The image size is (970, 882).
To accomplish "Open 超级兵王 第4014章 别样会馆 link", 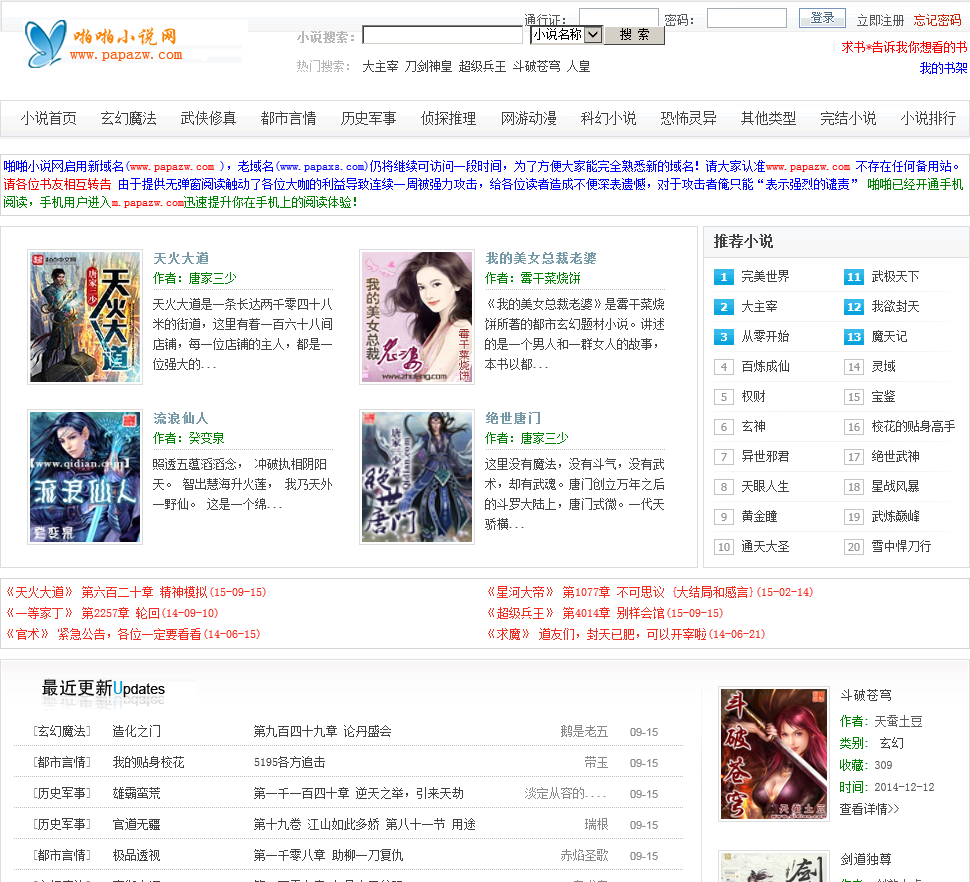I will pos(604,614).
